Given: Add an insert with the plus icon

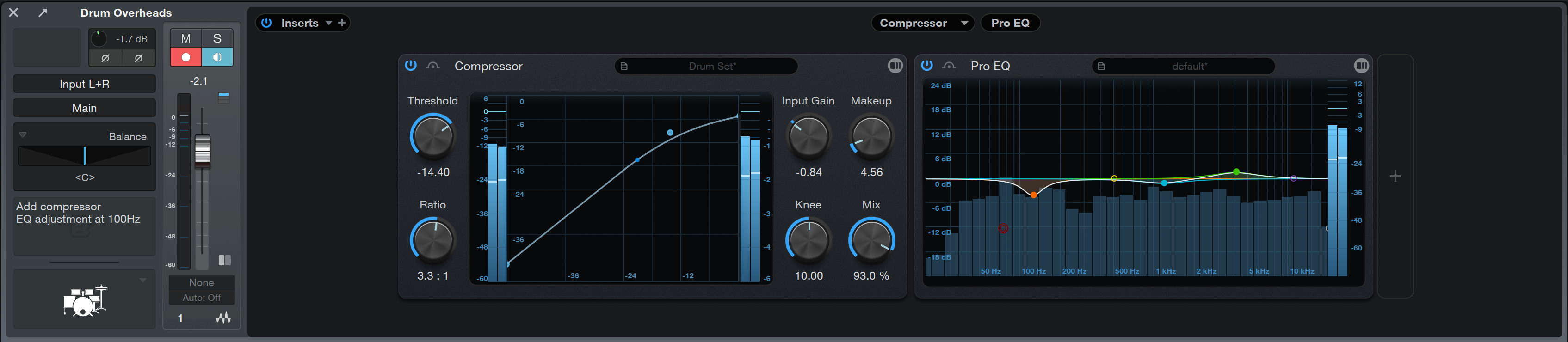Looking at the screenshot, I should (341, 23).
